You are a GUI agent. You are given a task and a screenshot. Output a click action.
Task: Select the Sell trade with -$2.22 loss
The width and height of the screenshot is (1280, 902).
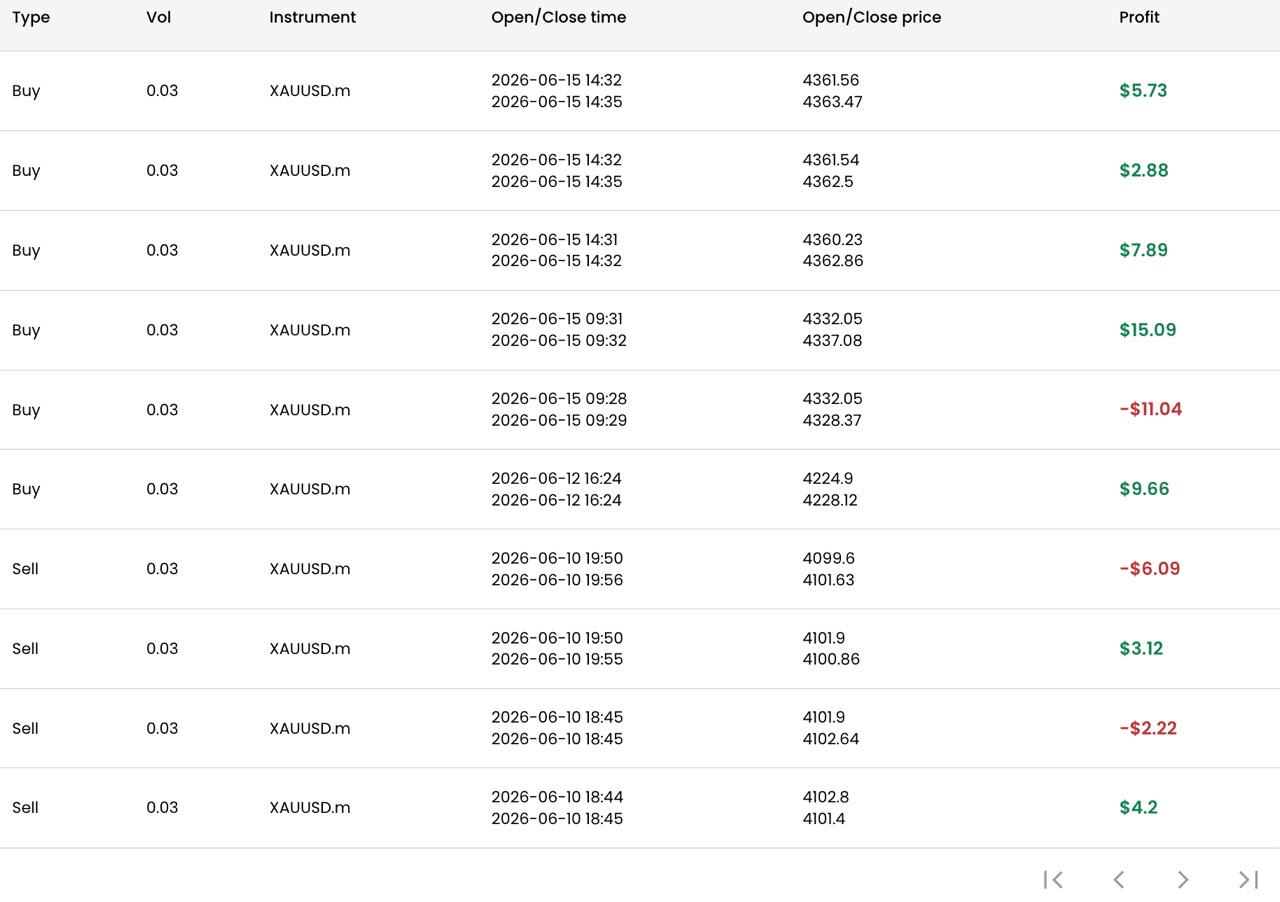pyautogui.click(x=640, y=728)
